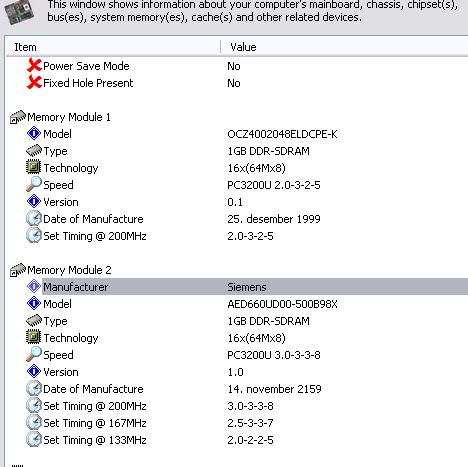
Task: Click the mainboard icon in the window header
Action: pyautogui.click(x=19, y=12)
